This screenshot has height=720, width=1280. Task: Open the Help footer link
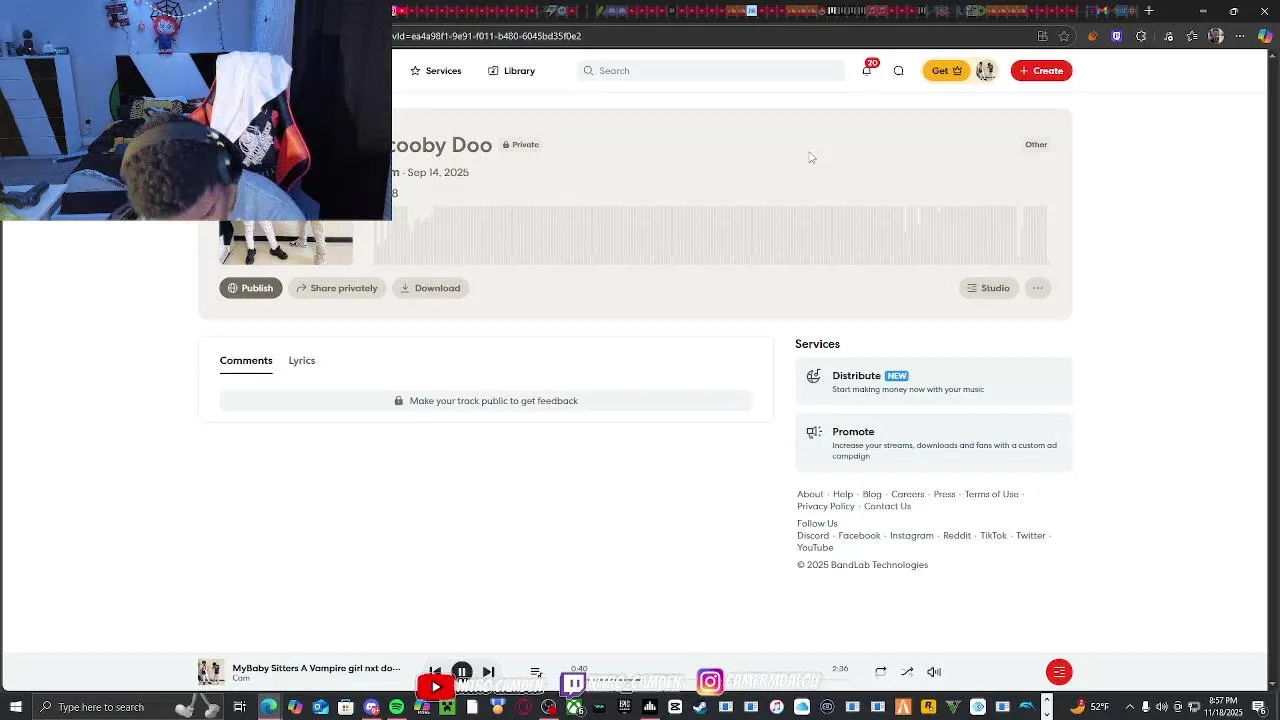[843, 494]
